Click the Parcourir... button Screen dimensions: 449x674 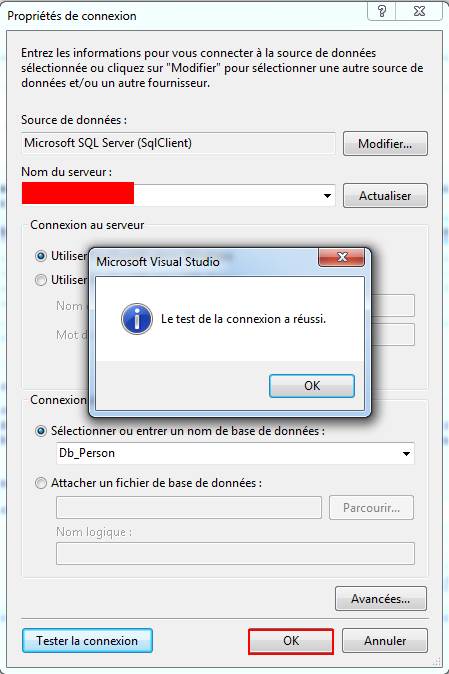pos(372,508)
